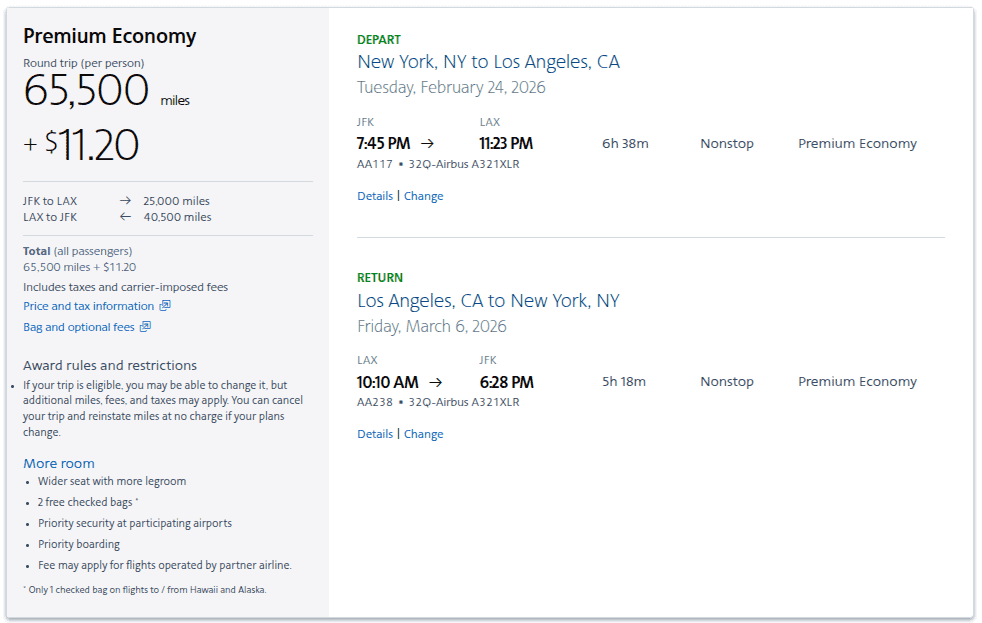Click the More room heading
The image size is (982, 623).
click(x=59, y=463)
